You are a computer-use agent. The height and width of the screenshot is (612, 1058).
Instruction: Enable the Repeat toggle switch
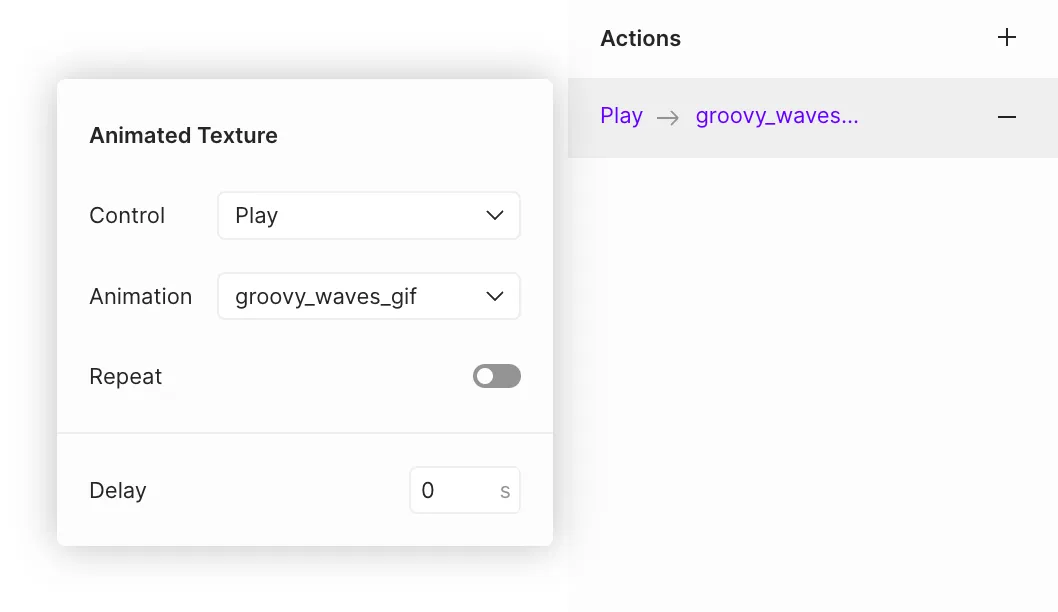[x=497, y=376]
